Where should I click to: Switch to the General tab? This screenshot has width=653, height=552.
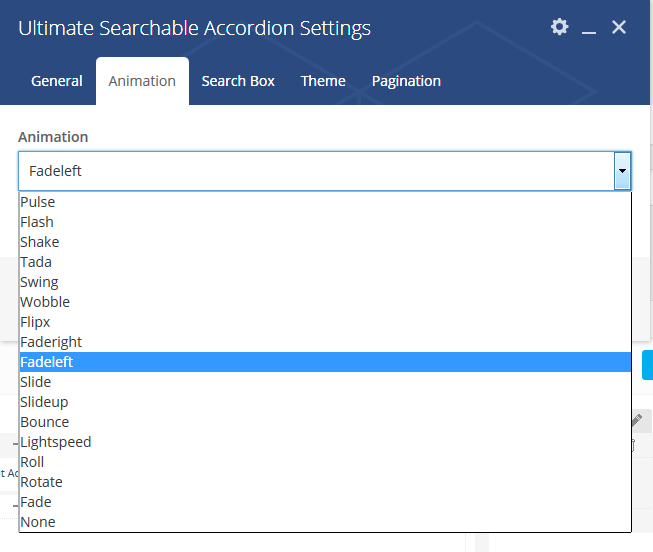pos(57,81)
